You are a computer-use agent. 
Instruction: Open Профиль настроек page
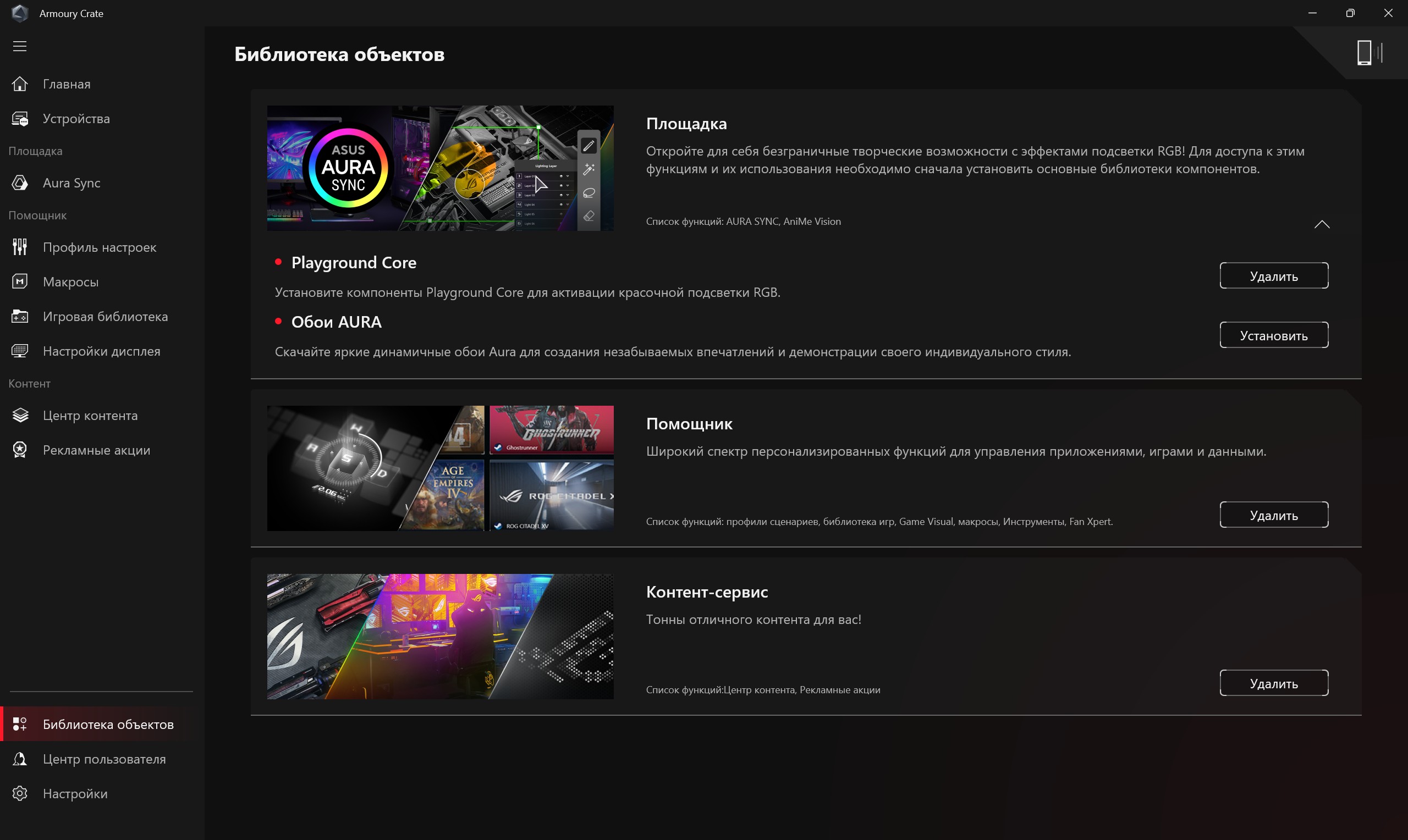(x=102, y=247)
